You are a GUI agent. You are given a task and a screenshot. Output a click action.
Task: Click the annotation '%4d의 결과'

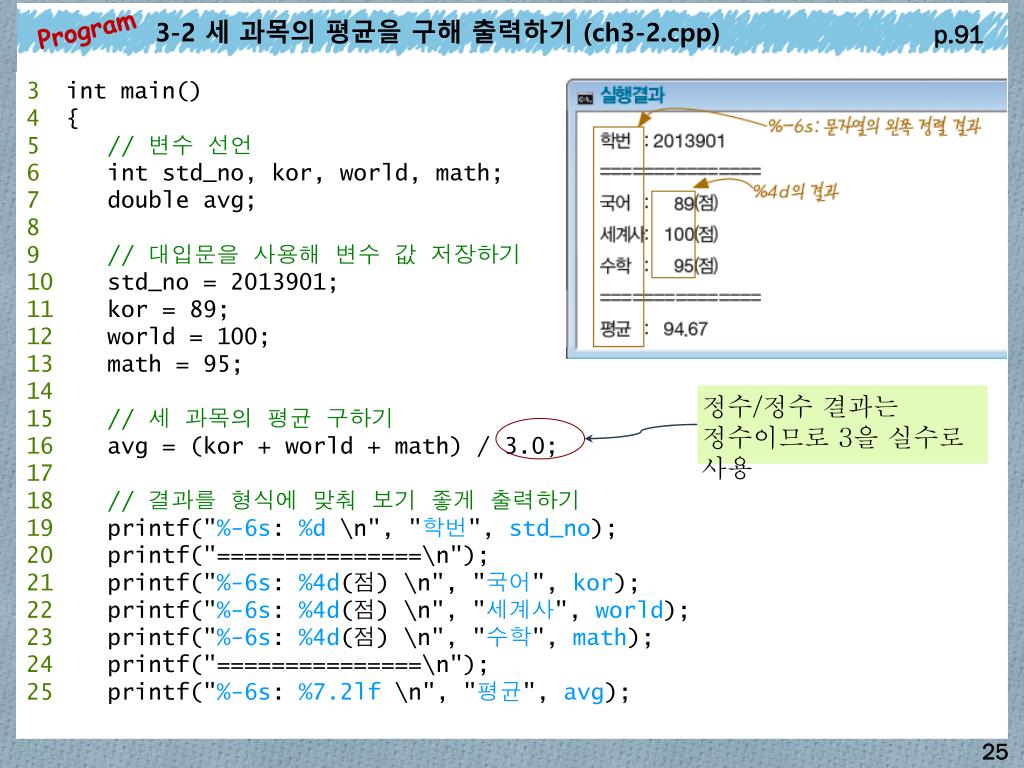796,191
